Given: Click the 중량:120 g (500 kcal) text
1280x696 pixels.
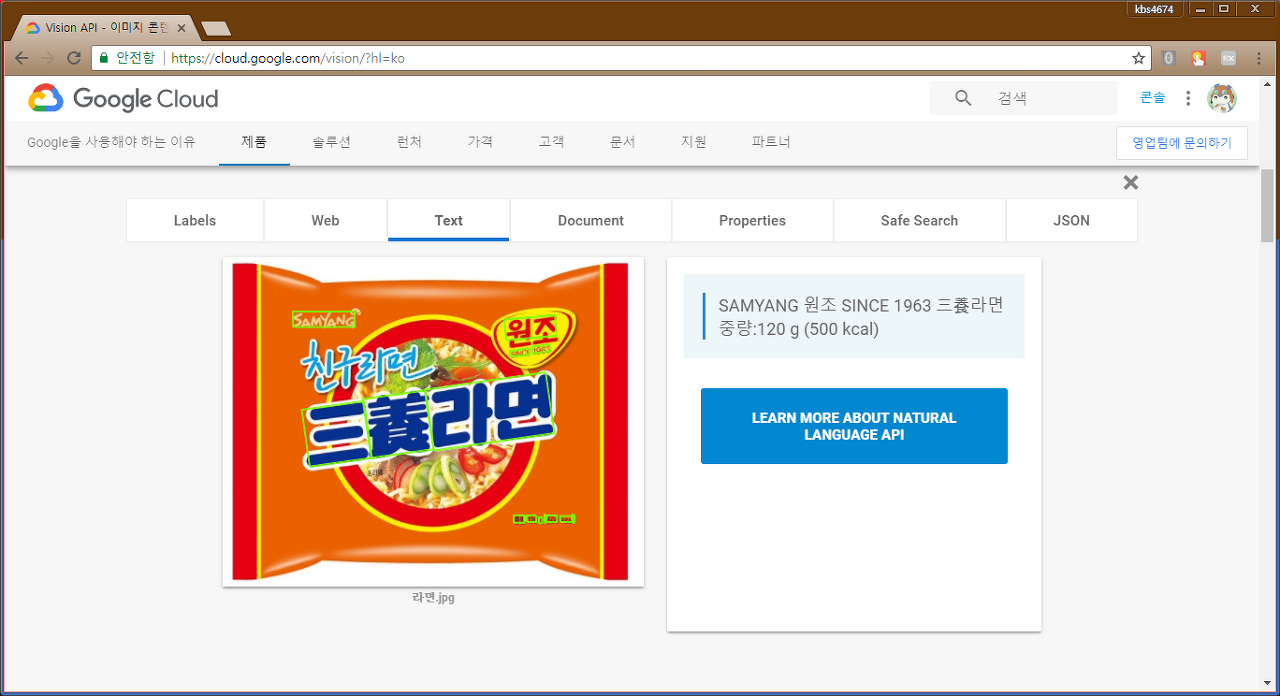Looking at the screenshot, I should tap(799, 329).
